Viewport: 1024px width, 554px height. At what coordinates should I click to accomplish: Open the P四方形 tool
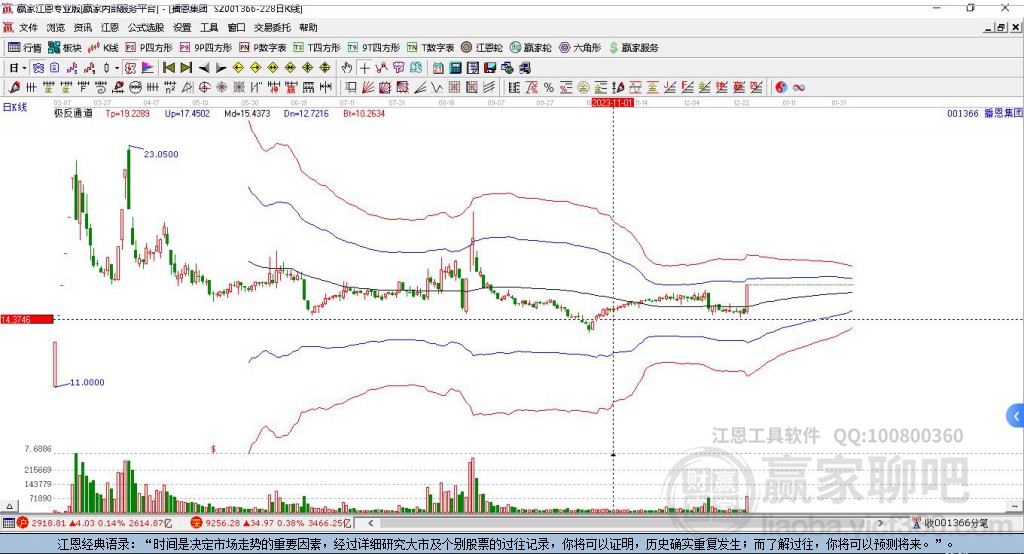pos(149,48)
